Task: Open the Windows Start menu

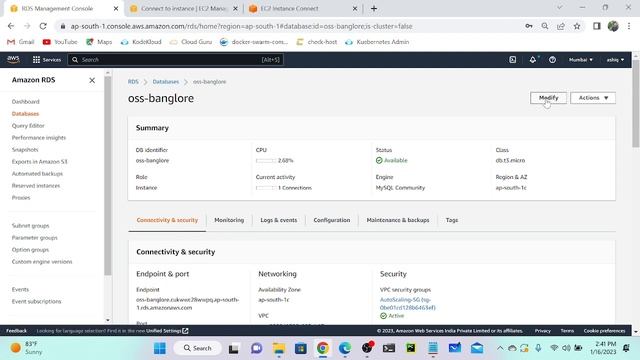Action: point(160,348)
